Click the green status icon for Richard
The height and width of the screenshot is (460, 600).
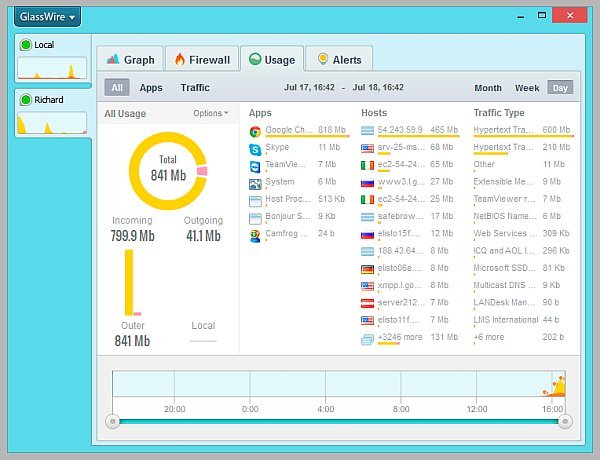(26, 100)
